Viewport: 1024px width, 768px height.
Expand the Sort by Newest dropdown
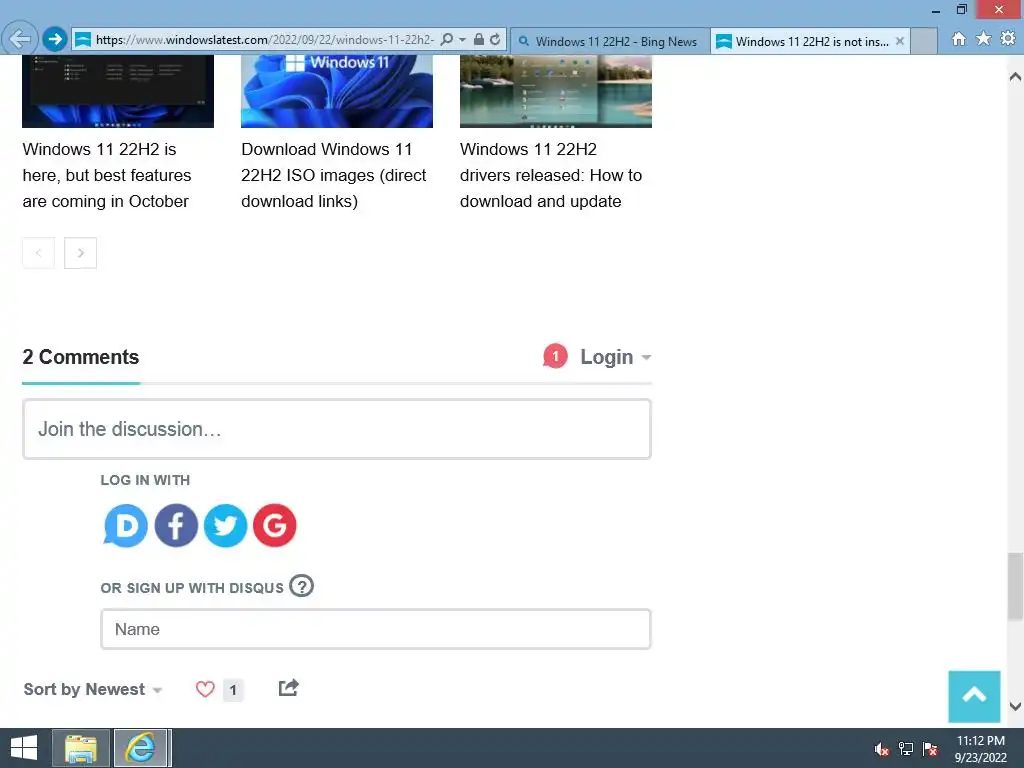pos(93,690)
